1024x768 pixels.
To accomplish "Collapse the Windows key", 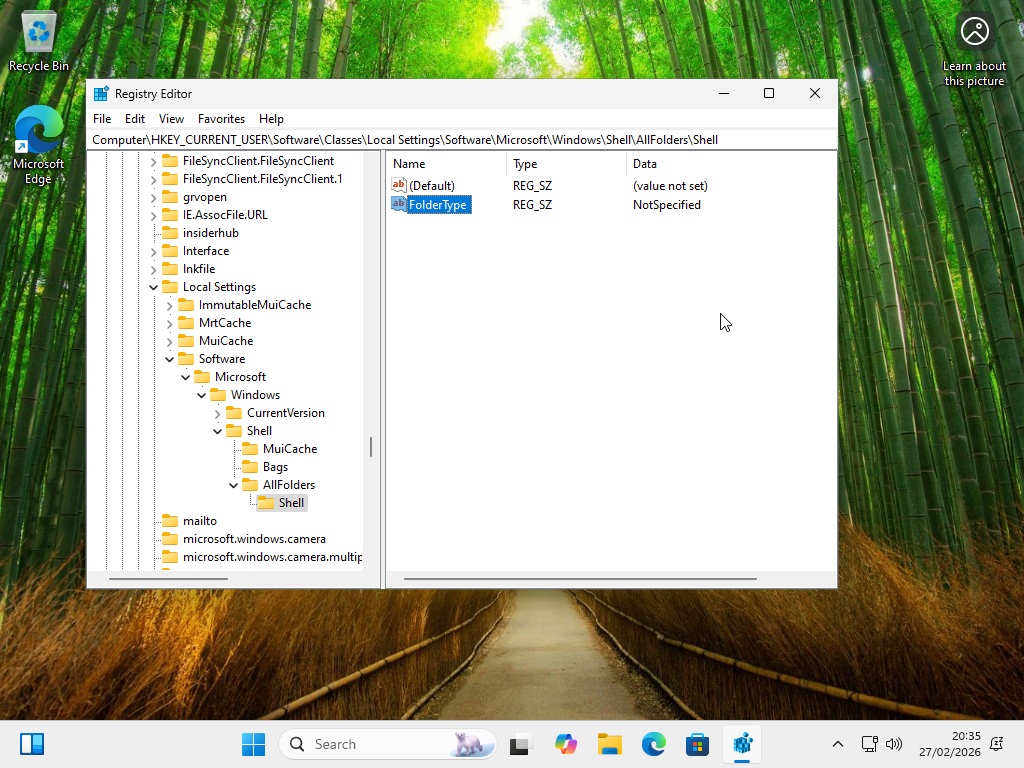I will click(201, 395).
